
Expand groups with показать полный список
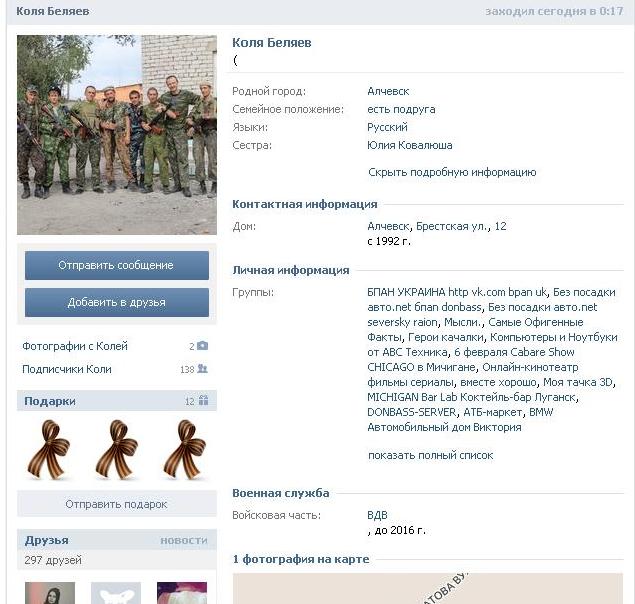coord(430,455)
